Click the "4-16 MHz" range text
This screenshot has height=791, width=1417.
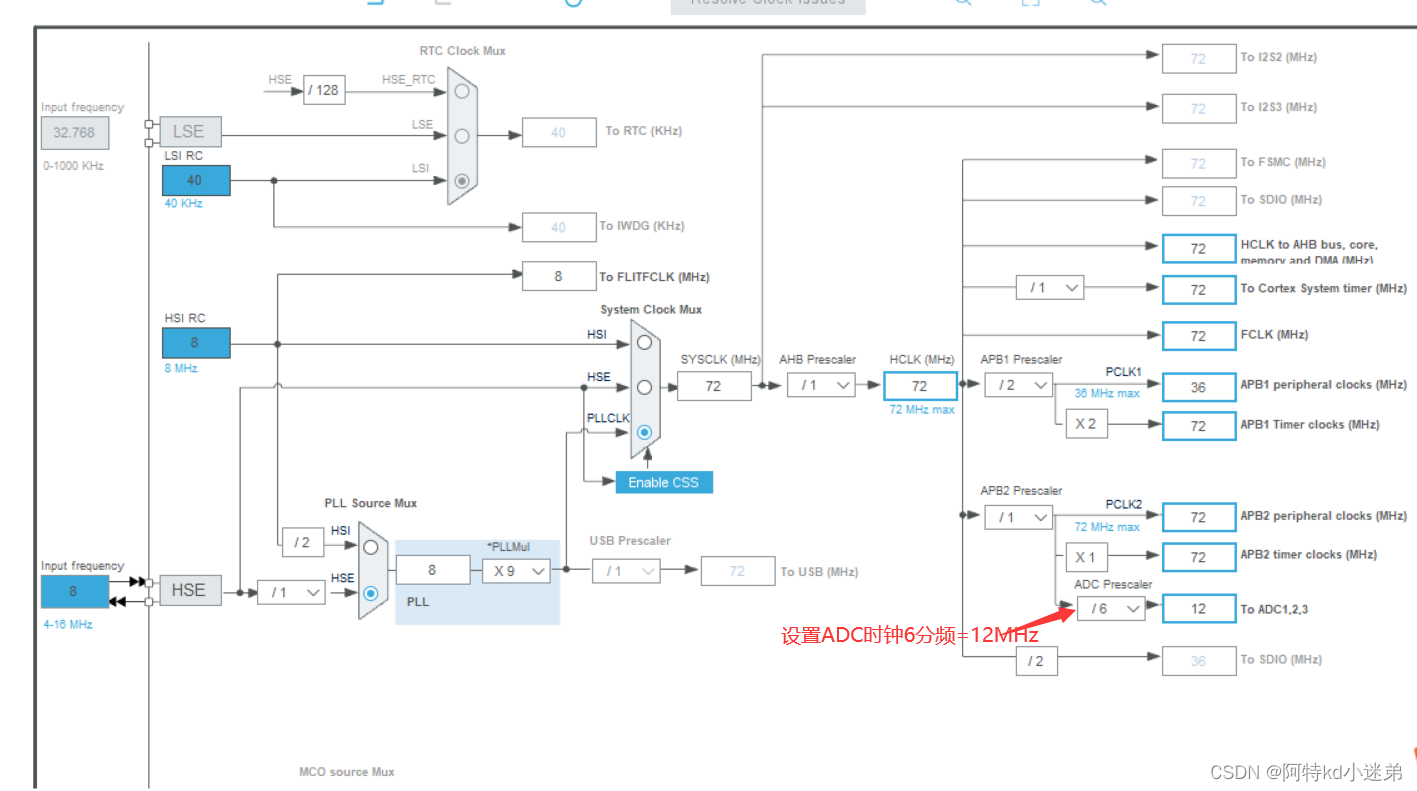point(67,624)
